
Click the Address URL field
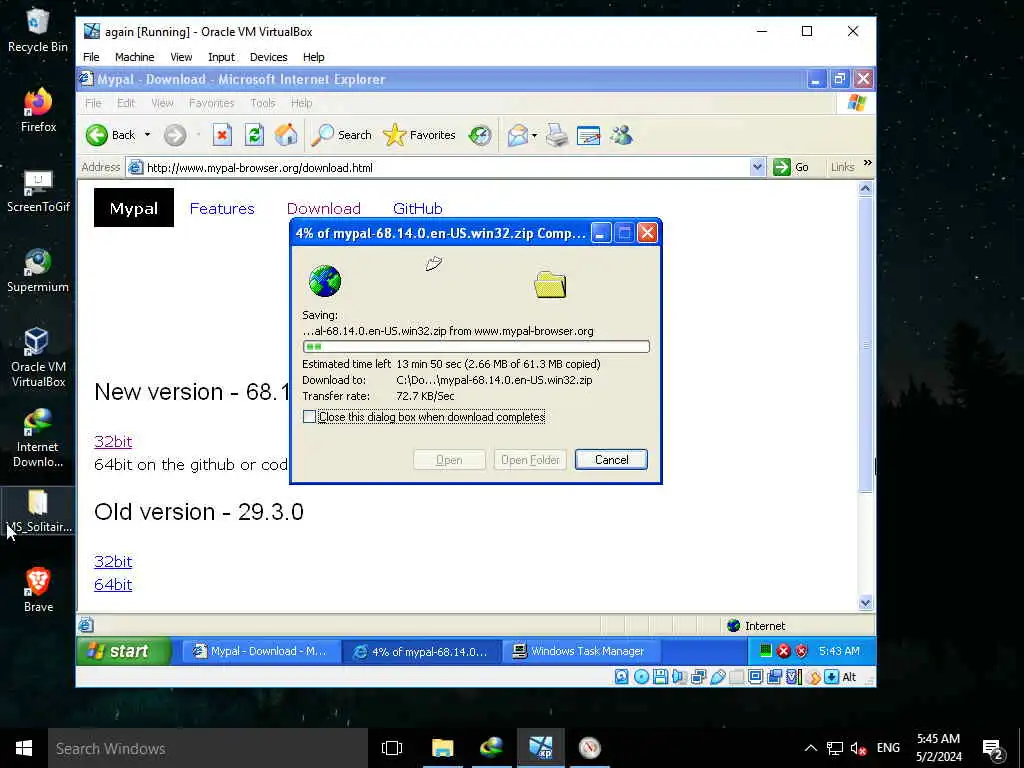[x=438, y=167]
